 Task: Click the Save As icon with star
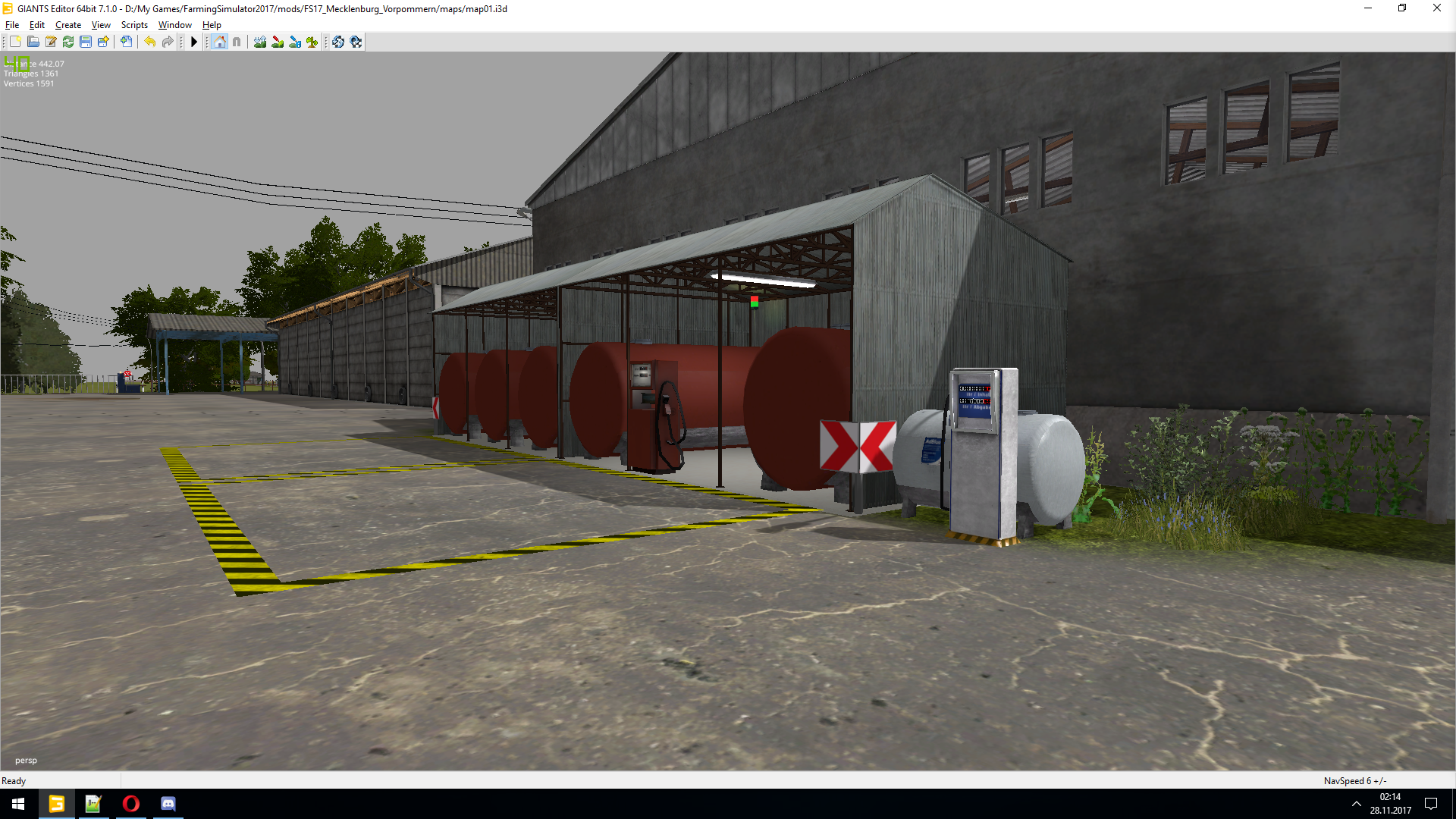[x=103, y=42]
